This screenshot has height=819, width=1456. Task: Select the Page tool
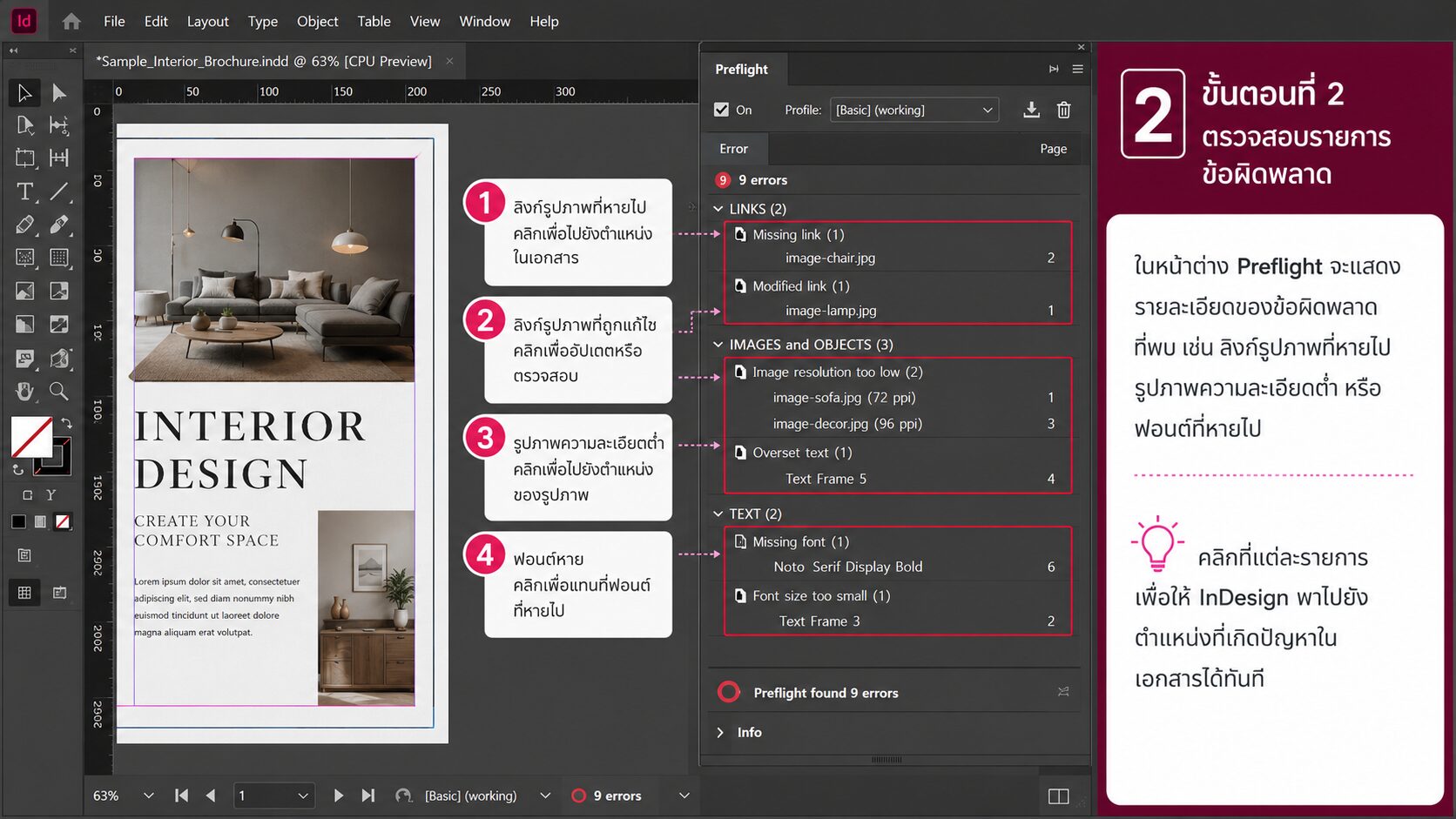coord(24,125)
